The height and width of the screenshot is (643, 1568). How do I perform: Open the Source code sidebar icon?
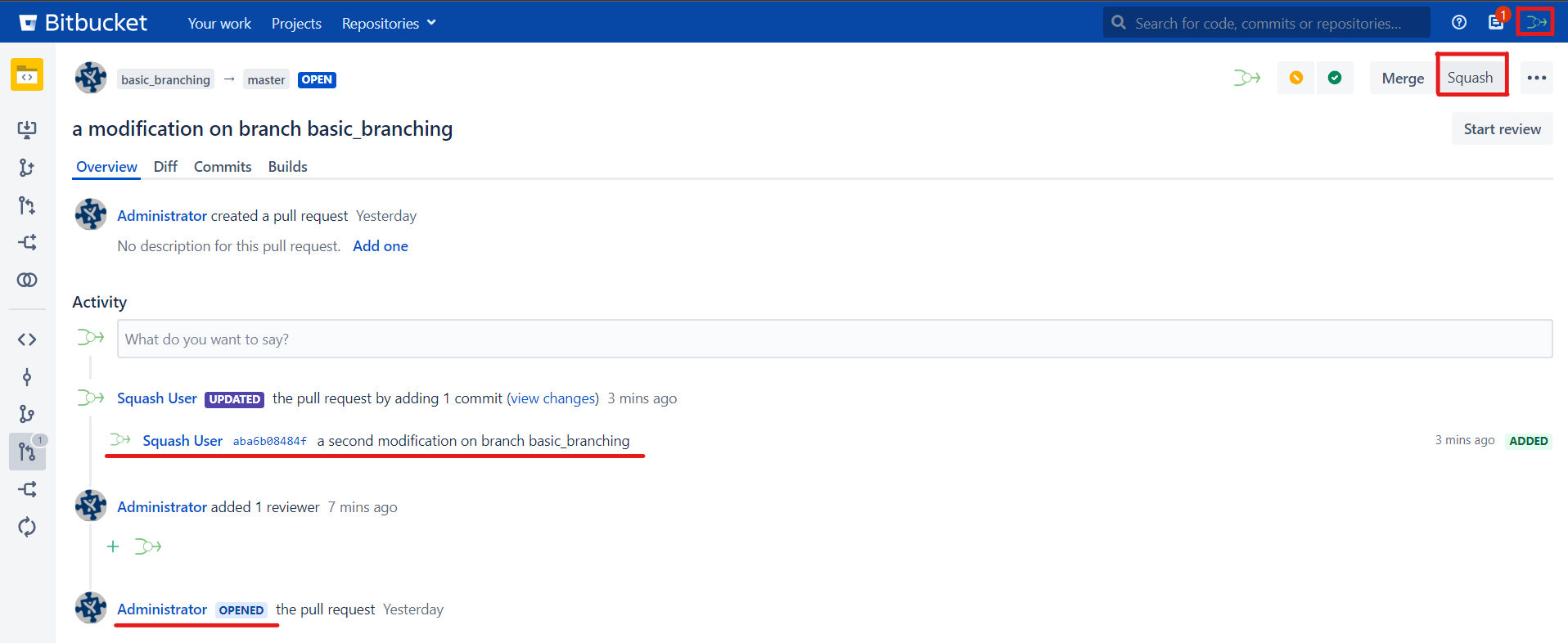point(27,339)
